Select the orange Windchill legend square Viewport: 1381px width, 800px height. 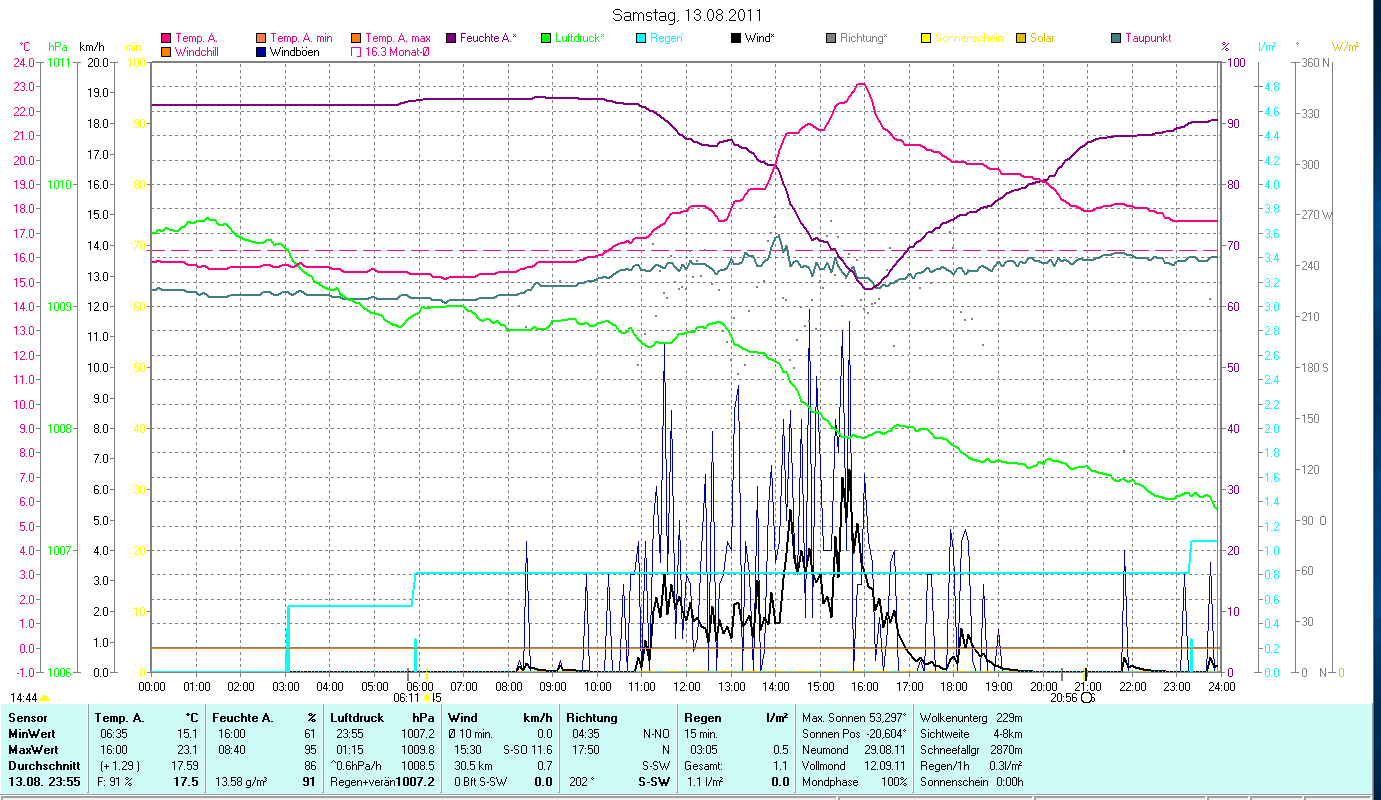(166, 51)
